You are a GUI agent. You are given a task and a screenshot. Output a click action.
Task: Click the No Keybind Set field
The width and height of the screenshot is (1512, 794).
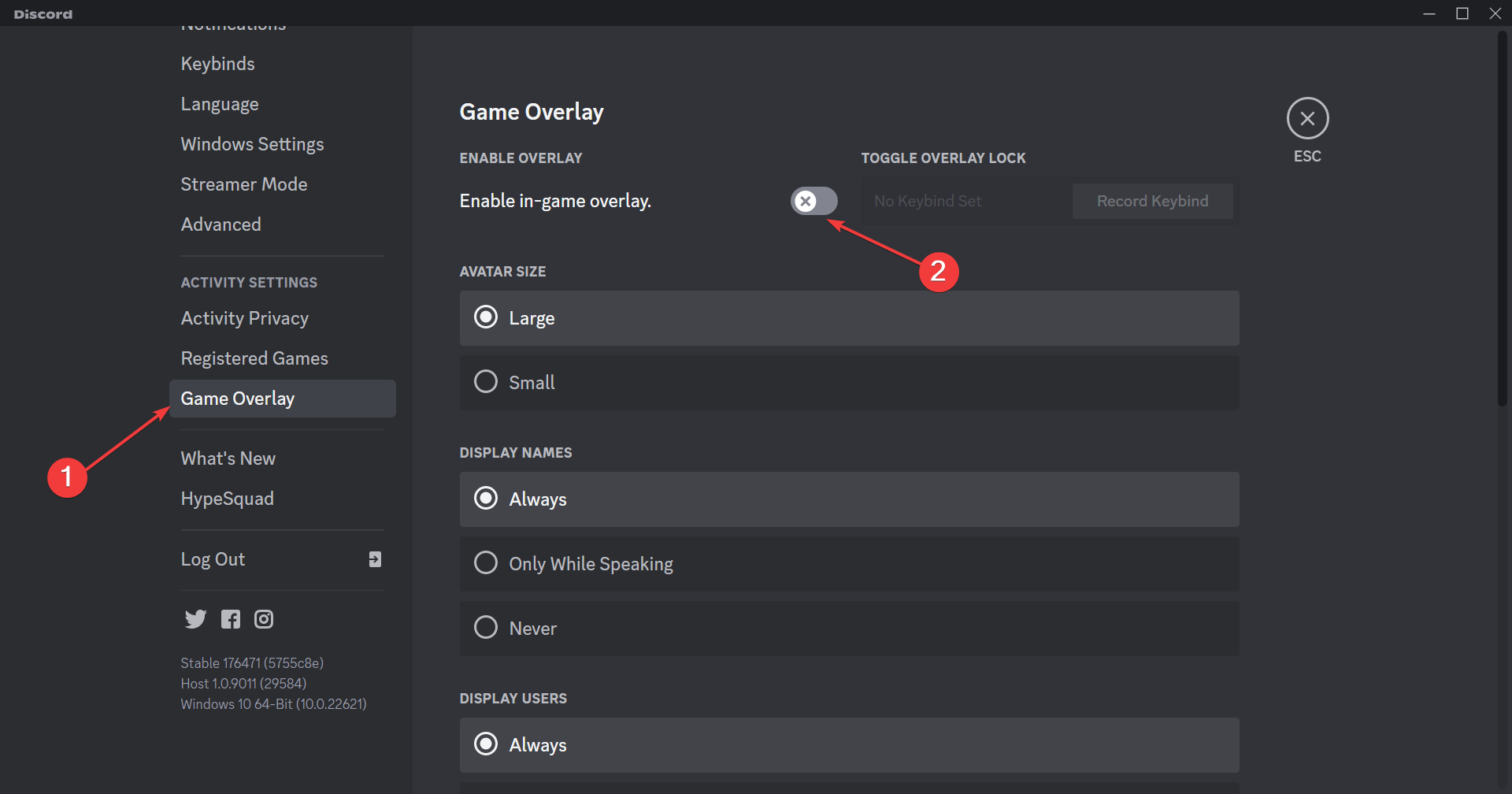966,201
